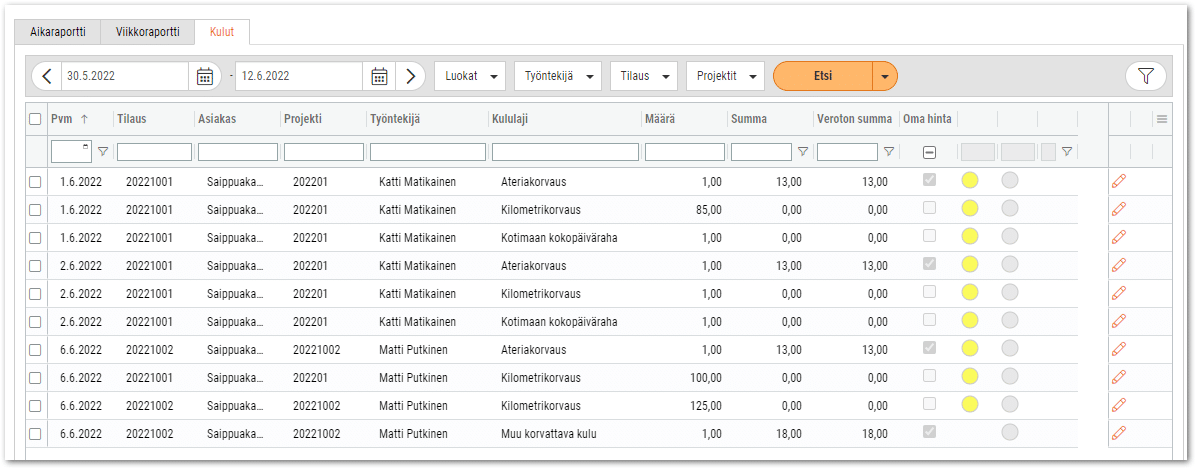This screenshot has width=1196, height=469.
Task: Click grey status circle of 2.6.2022 Kotimaan kokopäiväraha row
Action: [x=1010, y=321]
